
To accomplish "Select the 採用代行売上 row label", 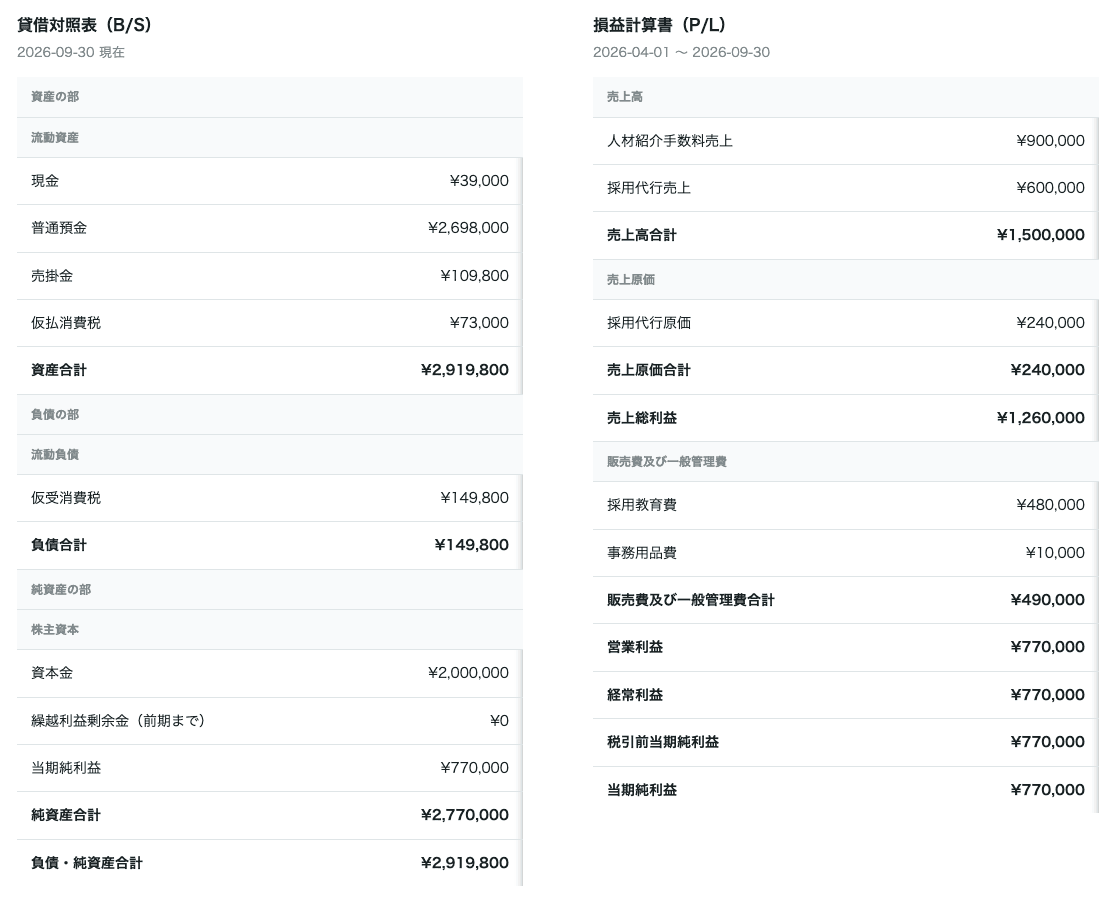I will pyautogui.click(x=649, y=188).
